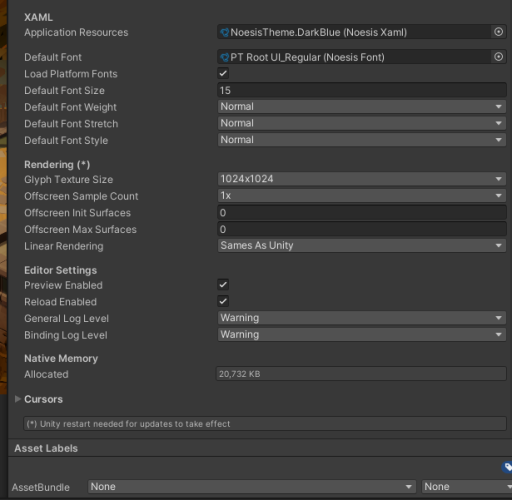
Task: Click the General Log Level label
Action: pyautogui.click(x=66, y=319)
